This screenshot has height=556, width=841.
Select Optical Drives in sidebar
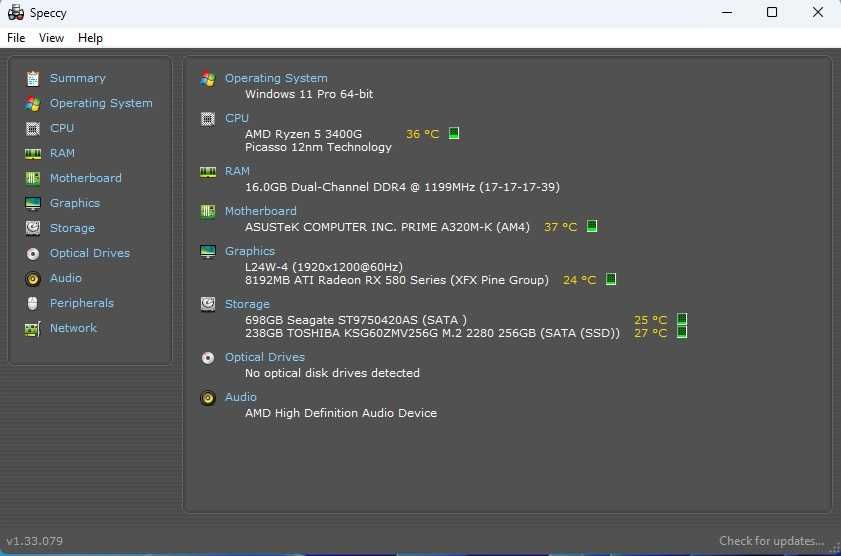(90, 253)
